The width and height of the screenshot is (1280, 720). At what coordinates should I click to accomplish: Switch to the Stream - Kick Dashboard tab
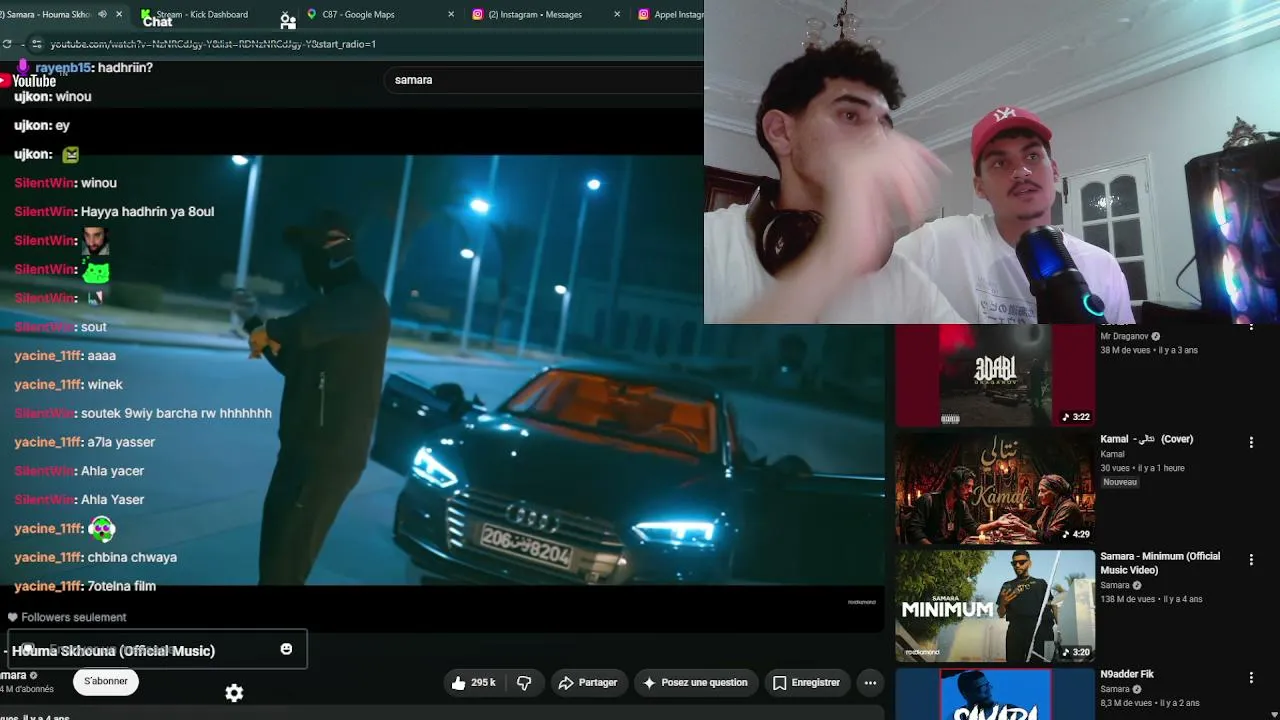[x=201, y=15]
